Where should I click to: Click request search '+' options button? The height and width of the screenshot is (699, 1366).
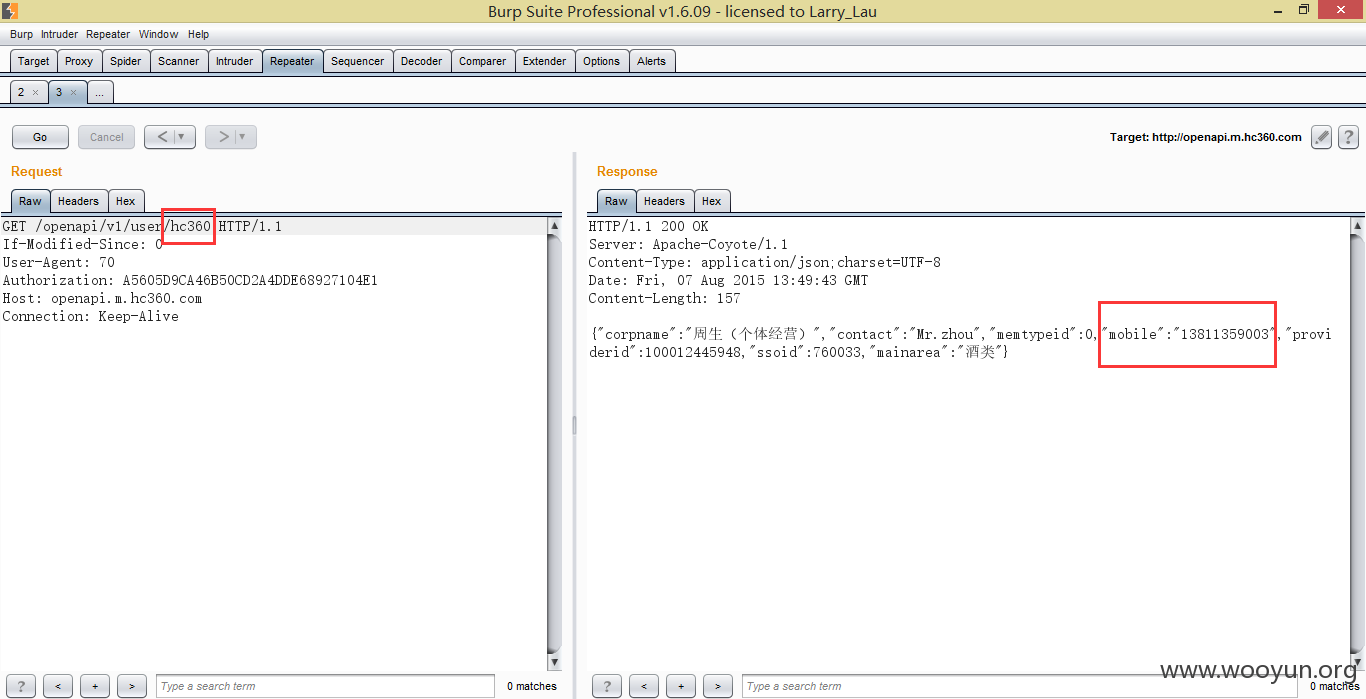pyautogui.click(x=95, y=686)
